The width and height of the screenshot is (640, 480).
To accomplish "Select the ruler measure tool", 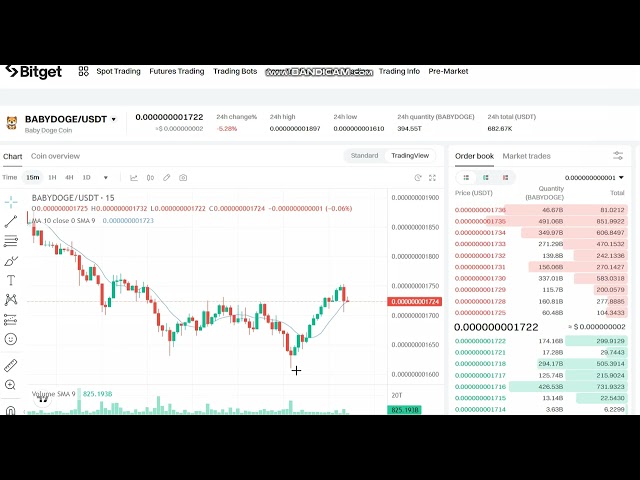I will (x=11, y=365).
